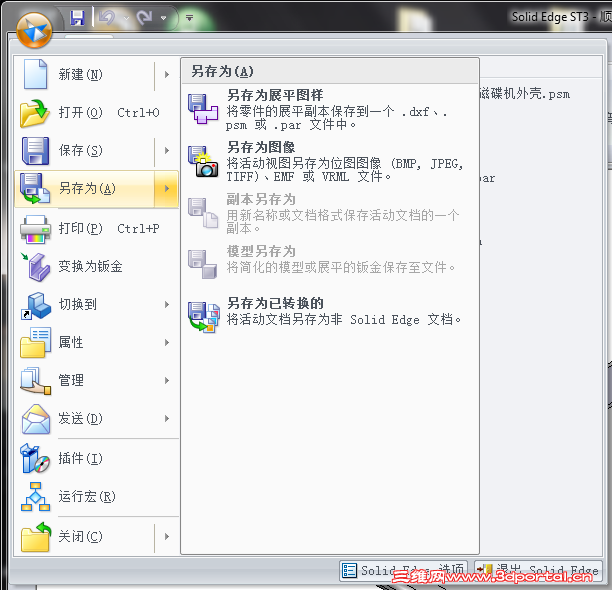Select the 变换为钣金 menu entry
The height and width of the screenshot is (590, 612).
point(97,267)
